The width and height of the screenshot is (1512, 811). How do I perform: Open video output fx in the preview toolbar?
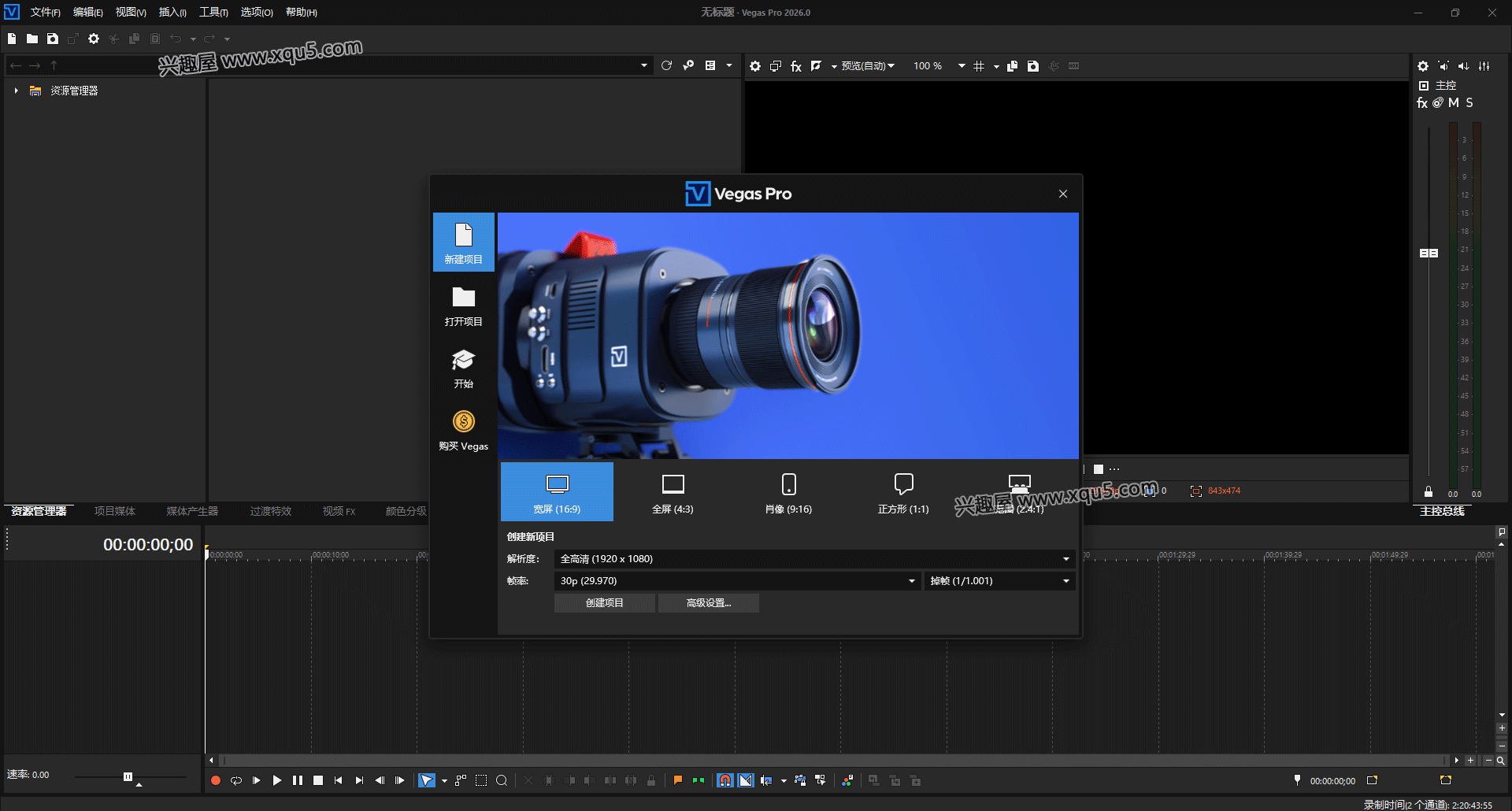[x=796, y=66]
